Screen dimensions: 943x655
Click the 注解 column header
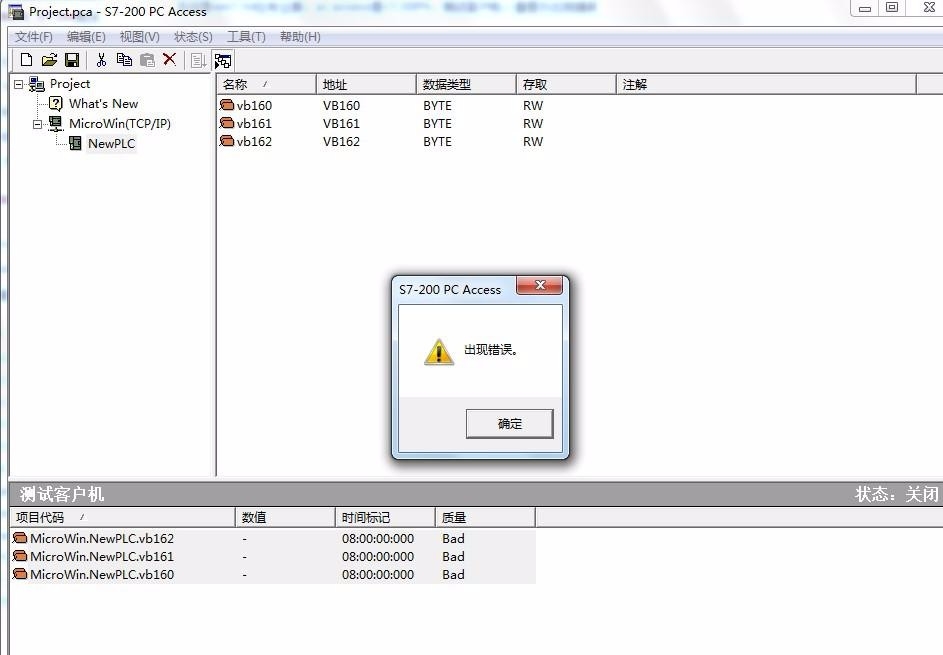766,84
